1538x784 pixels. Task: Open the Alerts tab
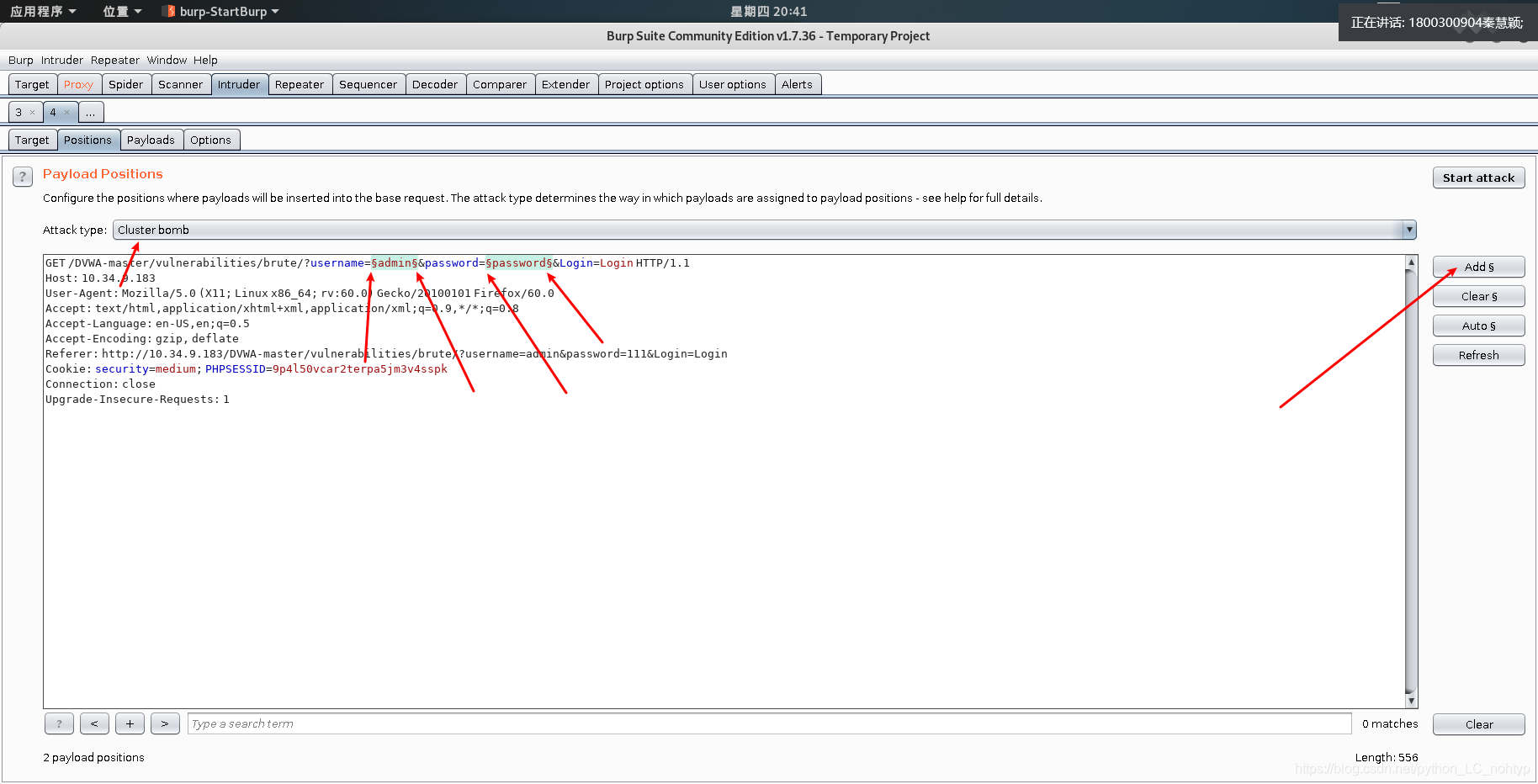click(797, 84)
